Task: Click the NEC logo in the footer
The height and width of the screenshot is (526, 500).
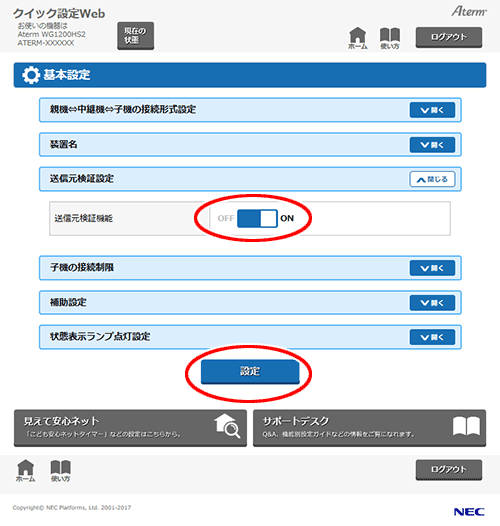Action: click(x=469, y=512)
